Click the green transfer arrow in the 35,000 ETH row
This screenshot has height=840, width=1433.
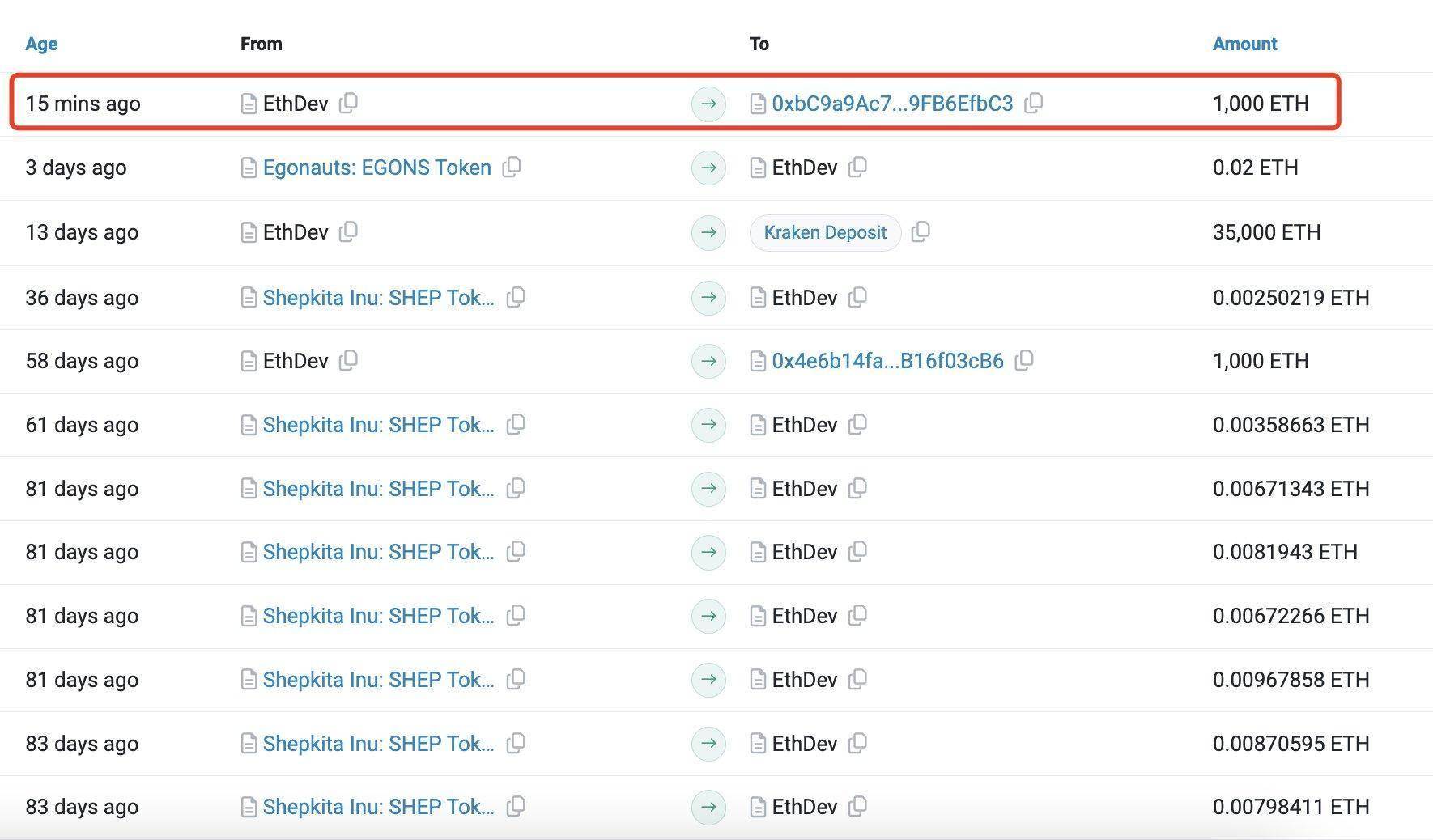(708, 232)
